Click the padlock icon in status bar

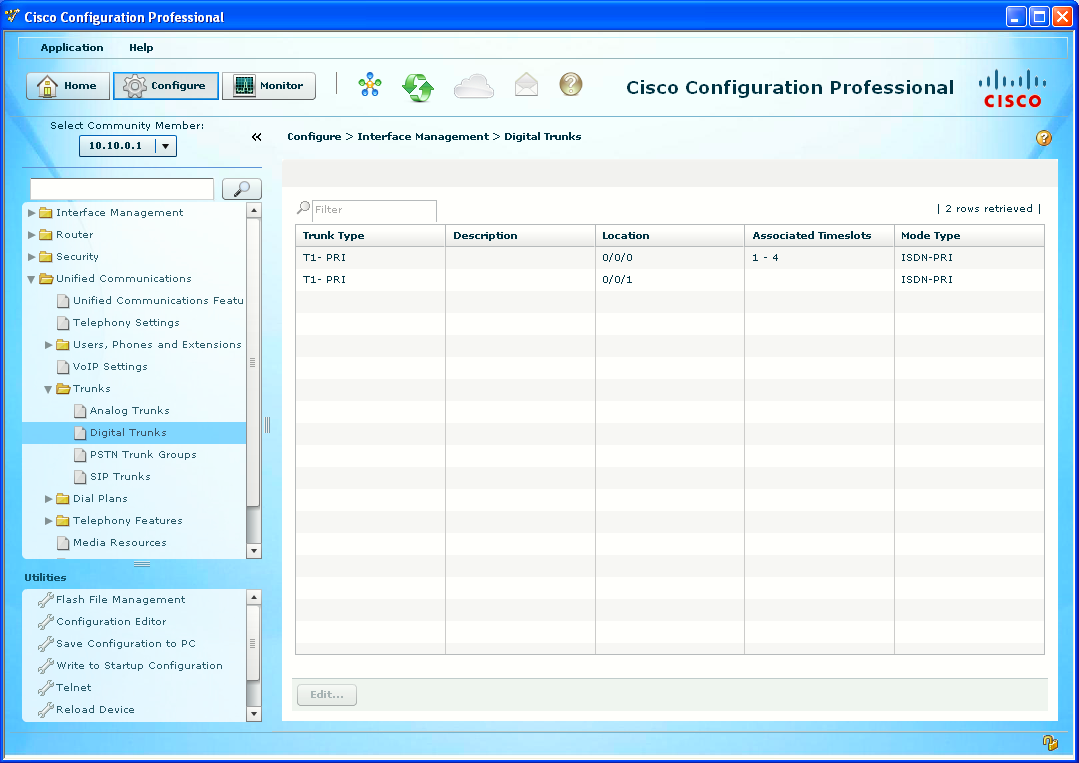click(x=1050, y=742)
